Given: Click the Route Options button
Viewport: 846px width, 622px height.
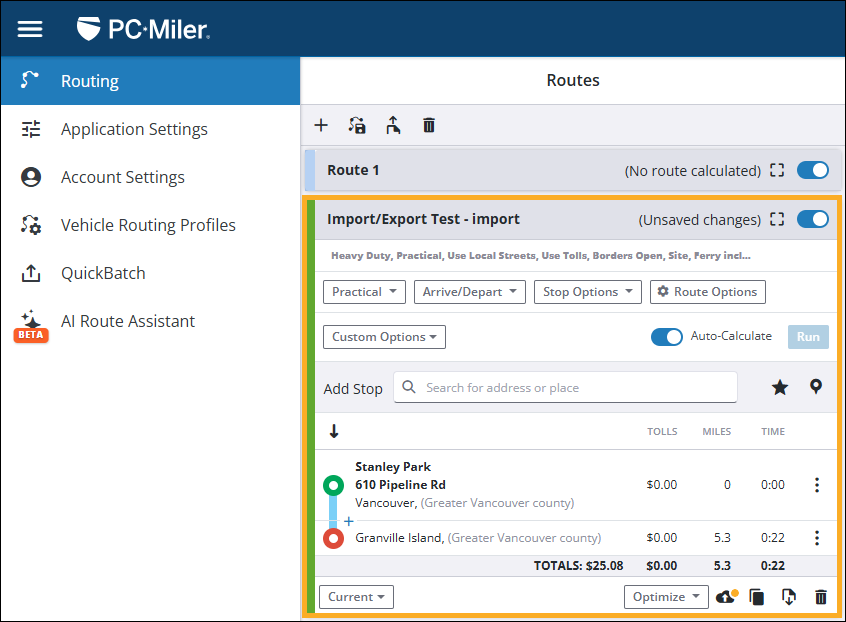Looking at the screenshot, I should pyautogui.click(x=708, y=292).
